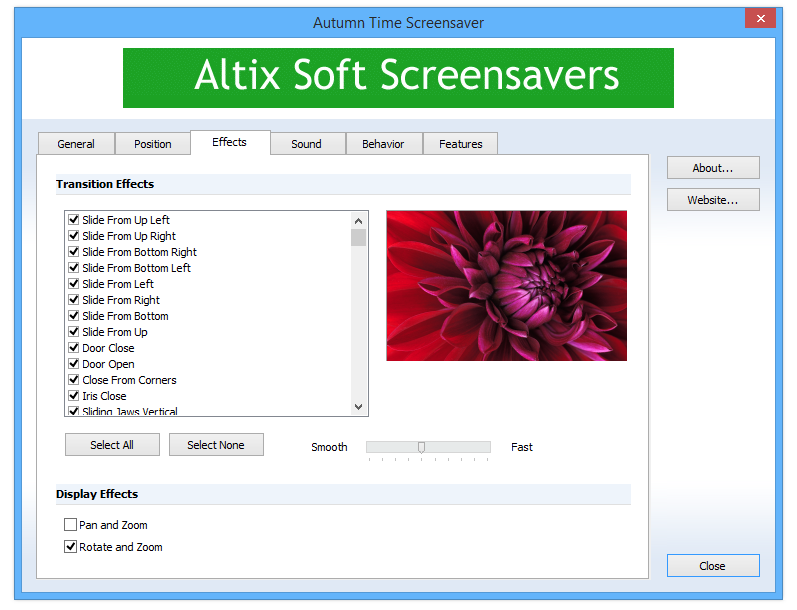Switch to the Features tab

pos(461,144)
